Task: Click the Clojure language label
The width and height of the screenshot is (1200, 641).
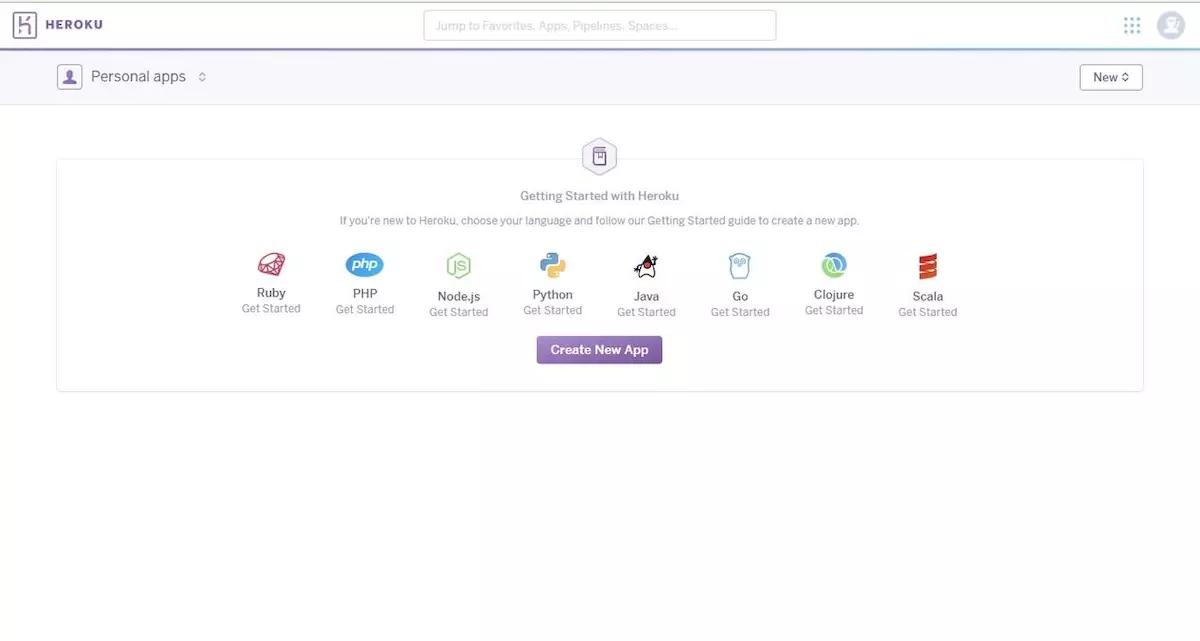Action: [x=834, y=295]
